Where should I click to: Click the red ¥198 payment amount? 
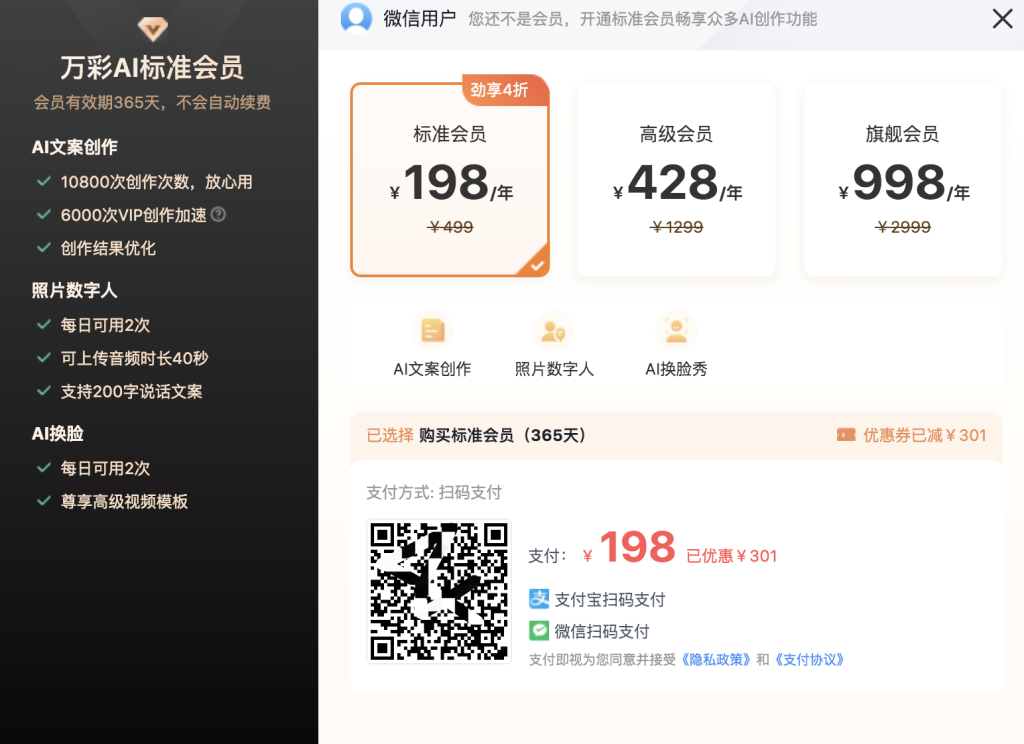pos(630,547)
